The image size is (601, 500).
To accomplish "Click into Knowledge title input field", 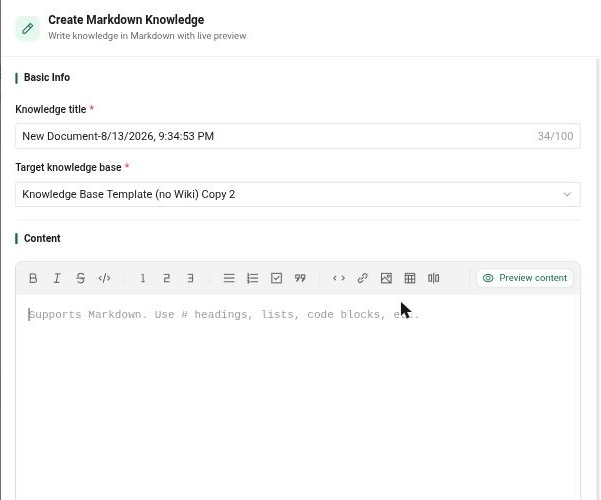I will point(298,136).
